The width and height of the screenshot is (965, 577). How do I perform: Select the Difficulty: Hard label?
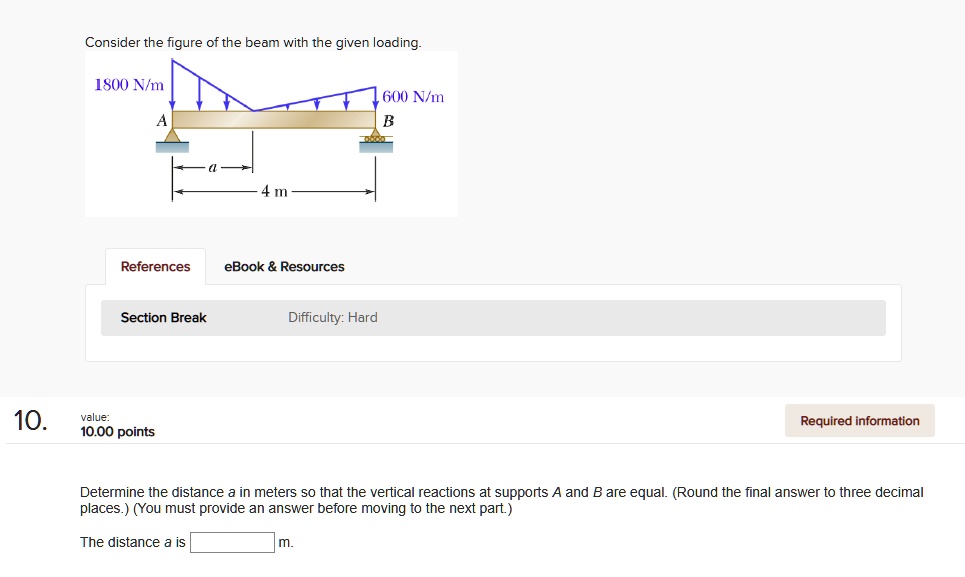pos(335,317)
